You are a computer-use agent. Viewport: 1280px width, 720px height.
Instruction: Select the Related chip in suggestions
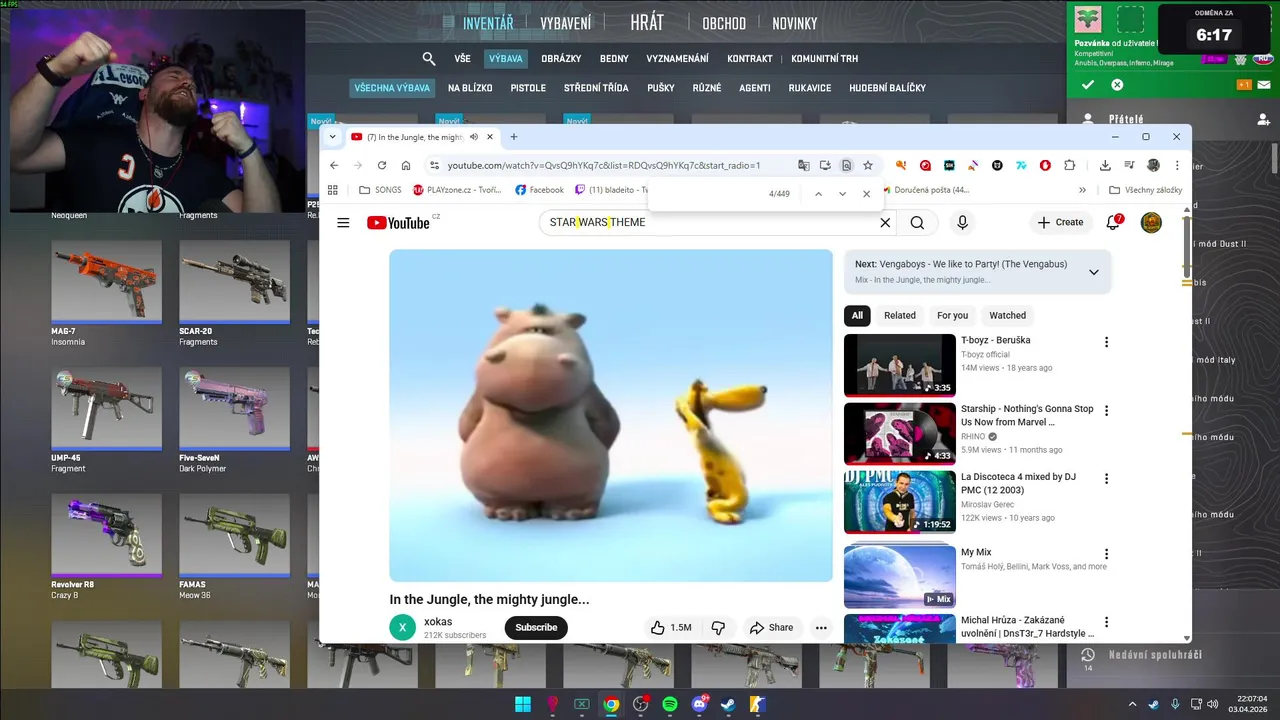coord(899,315)
